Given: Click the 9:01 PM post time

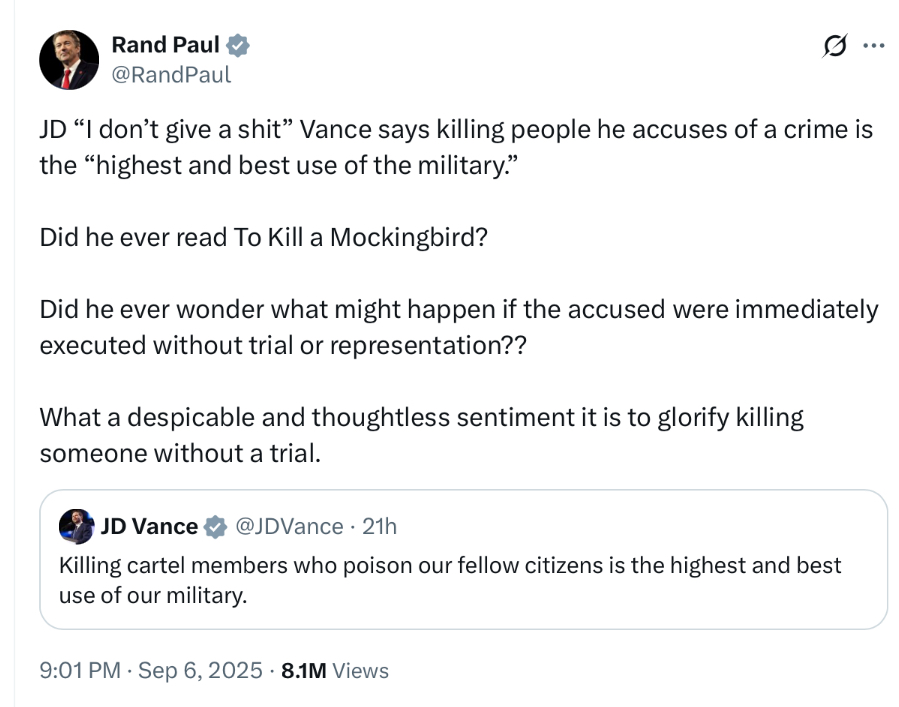Looking at the screenshot, I should [x=82, y=670].
